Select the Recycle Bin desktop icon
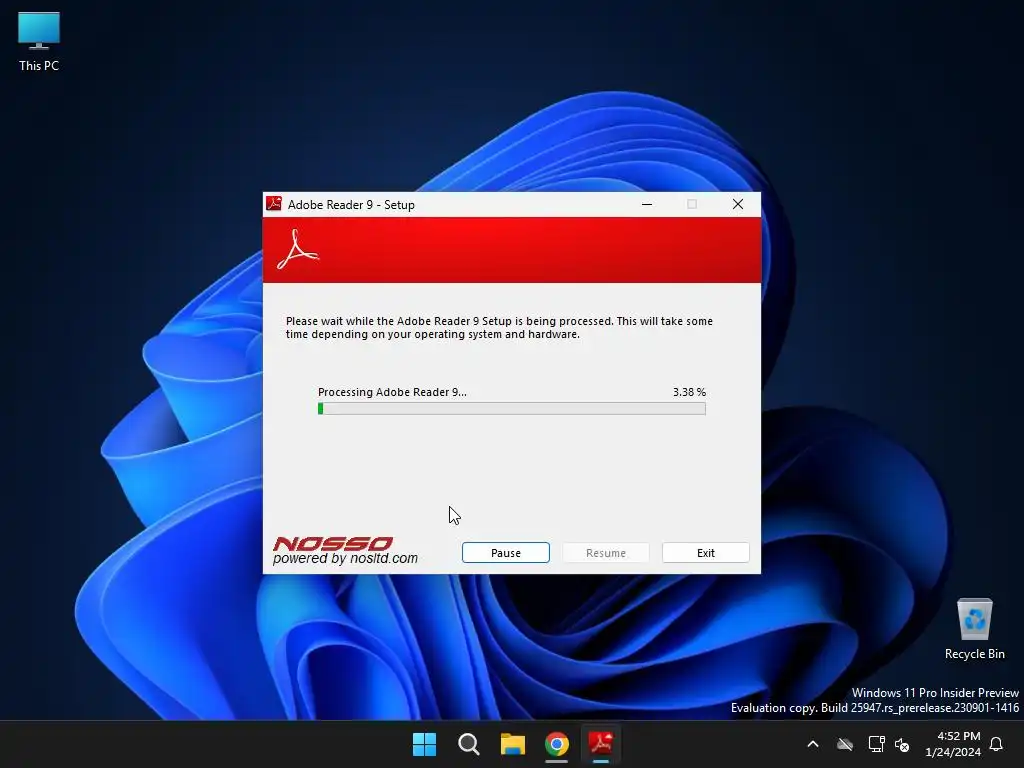This screenshot has height=768, width=1024. [x=974, y=630]
